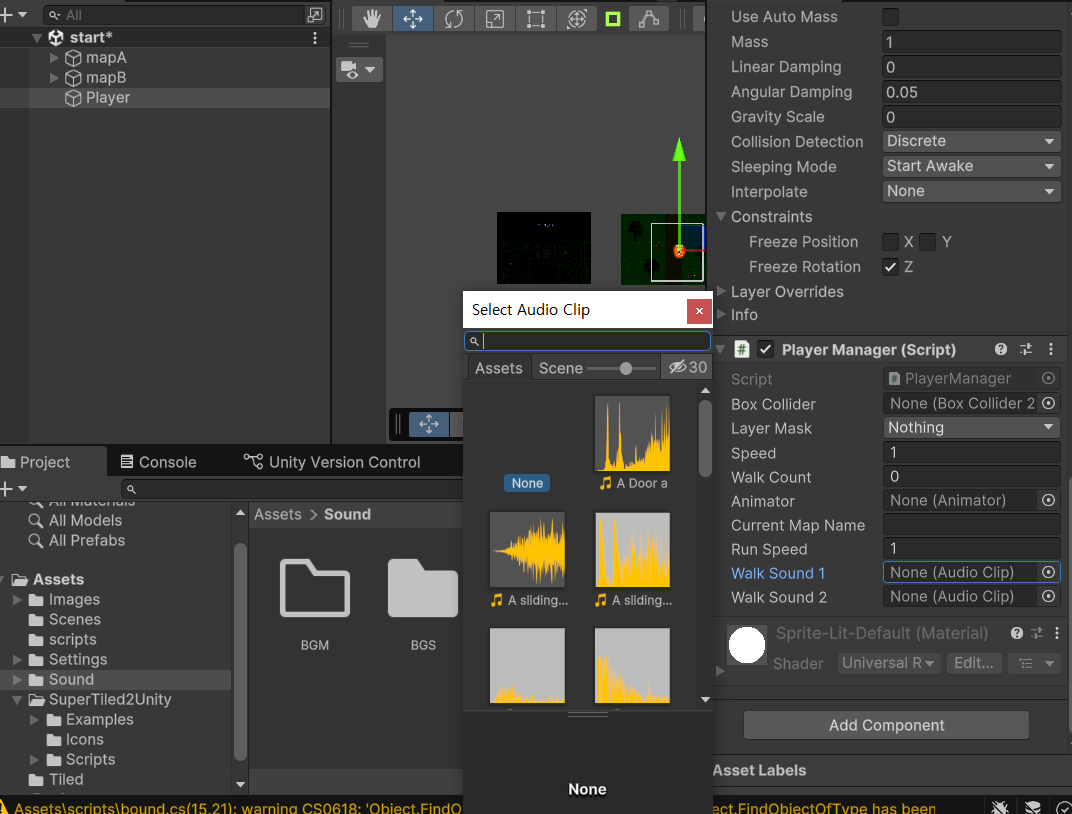Select the Scale tool

(x=494, y=18)
